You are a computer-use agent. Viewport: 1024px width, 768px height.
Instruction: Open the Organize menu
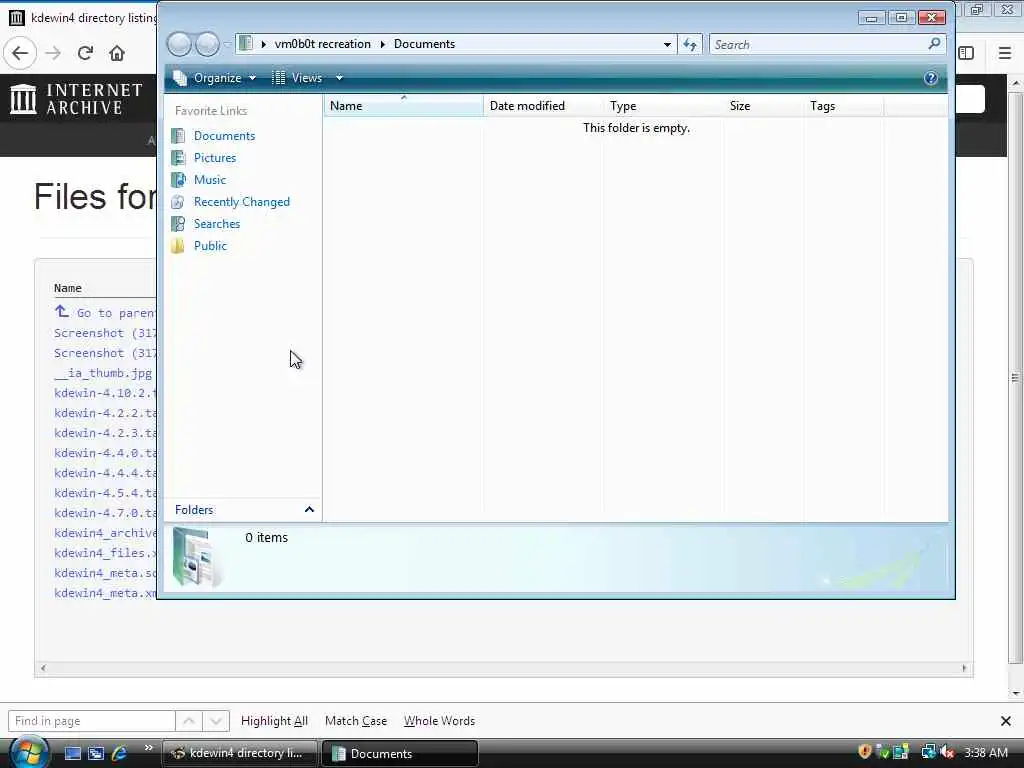point(215,78)
